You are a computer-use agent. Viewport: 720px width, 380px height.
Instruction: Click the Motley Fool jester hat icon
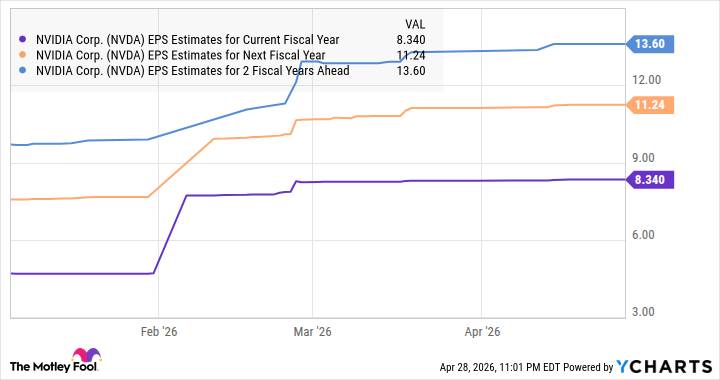86,355
